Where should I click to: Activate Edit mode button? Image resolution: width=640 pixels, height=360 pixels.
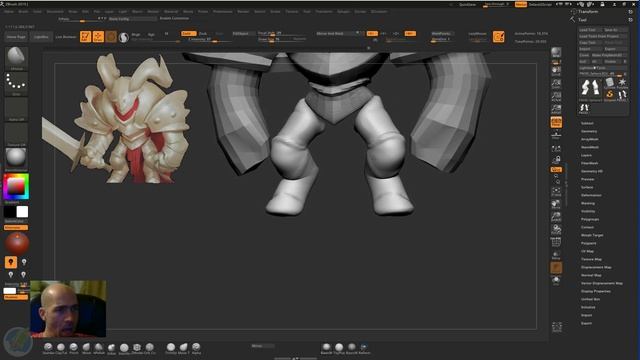85,37
